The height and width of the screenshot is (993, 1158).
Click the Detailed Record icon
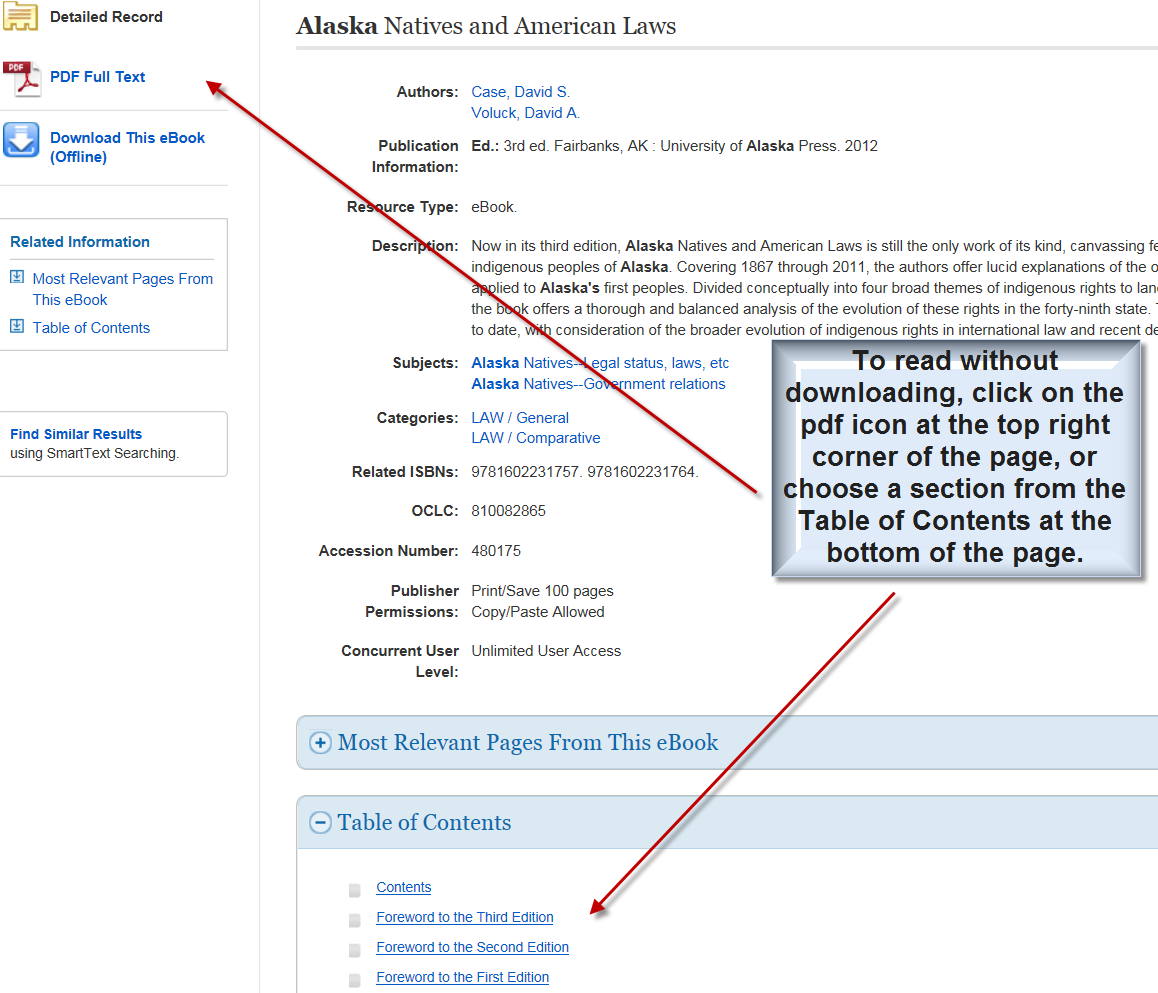pos(21,16)
